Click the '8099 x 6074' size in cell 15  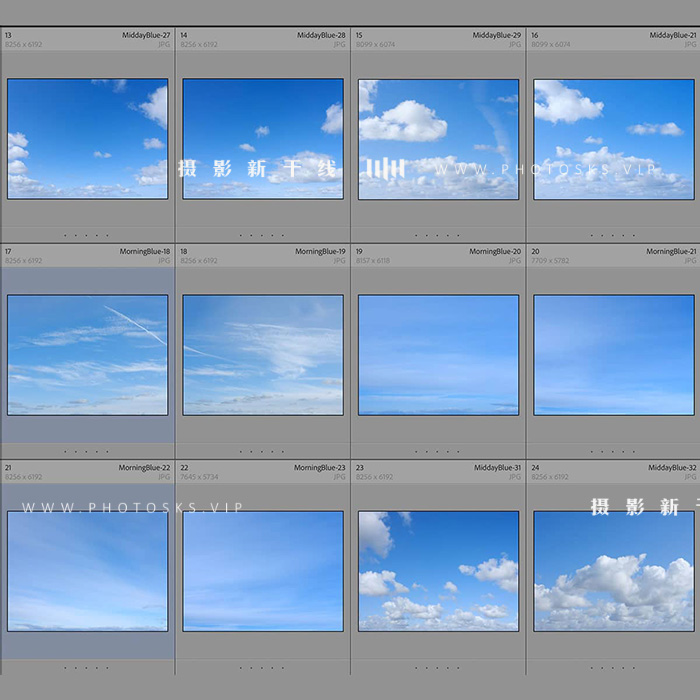(375, 44)
